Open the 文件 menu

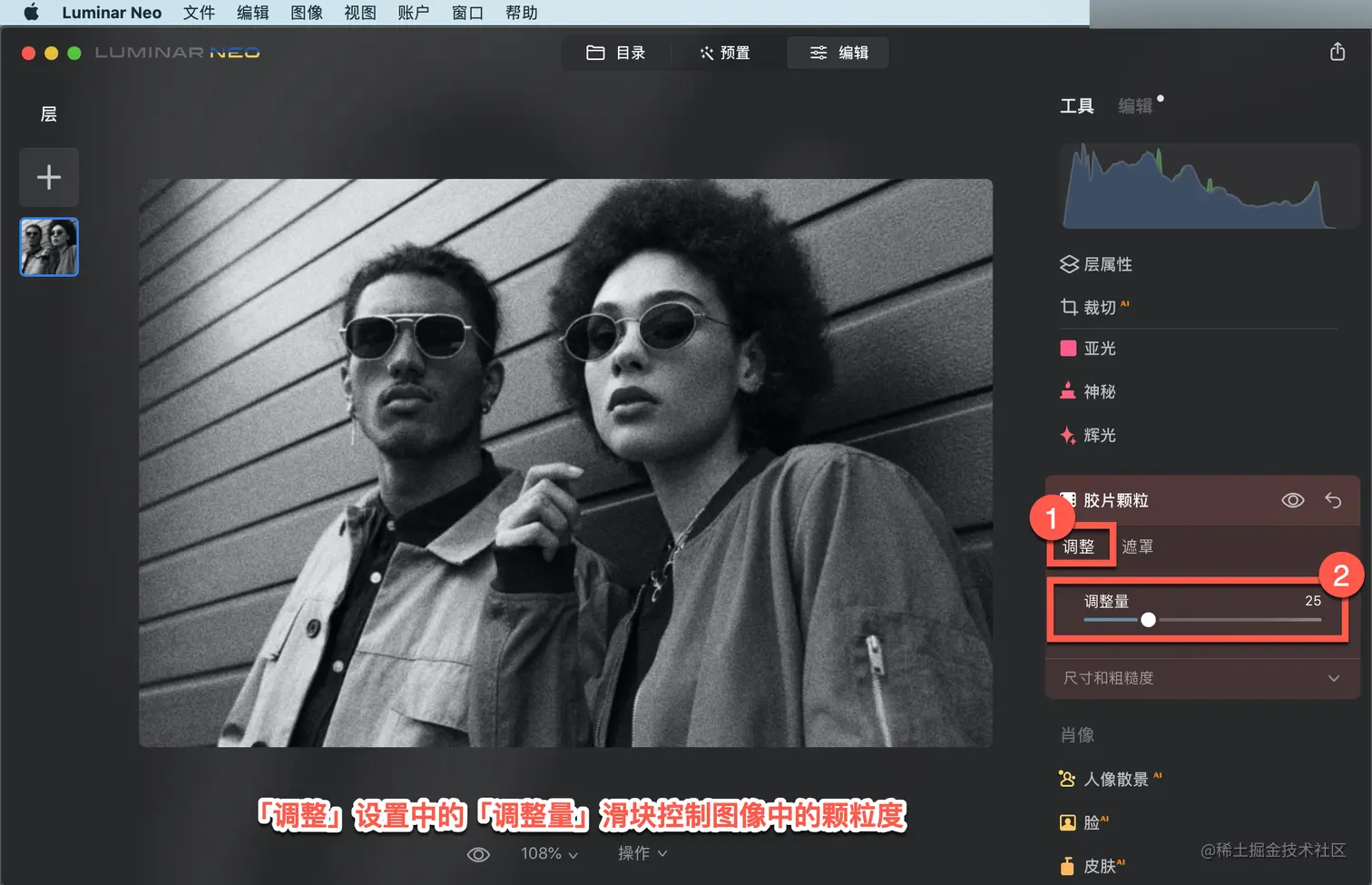point(199,13)
